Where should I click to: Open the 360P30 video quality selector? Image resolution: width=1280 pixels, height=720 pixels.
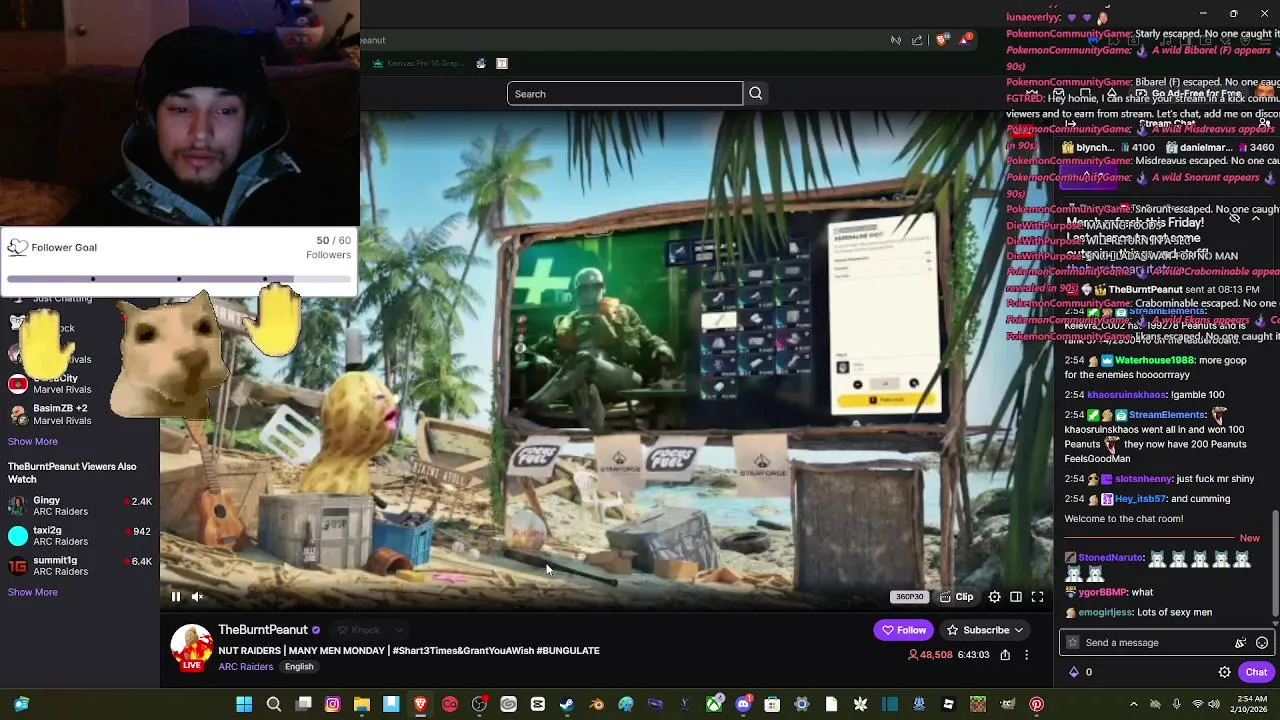point(909,597)
